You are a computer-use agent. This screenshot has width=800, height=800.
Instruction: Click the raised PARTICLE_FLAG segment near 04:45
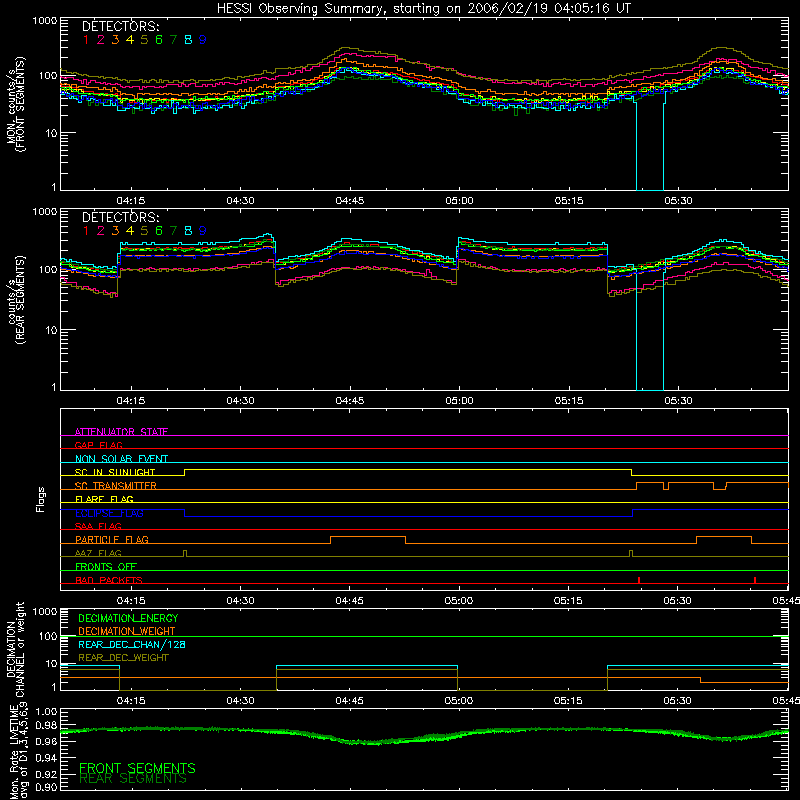[368, 537]
